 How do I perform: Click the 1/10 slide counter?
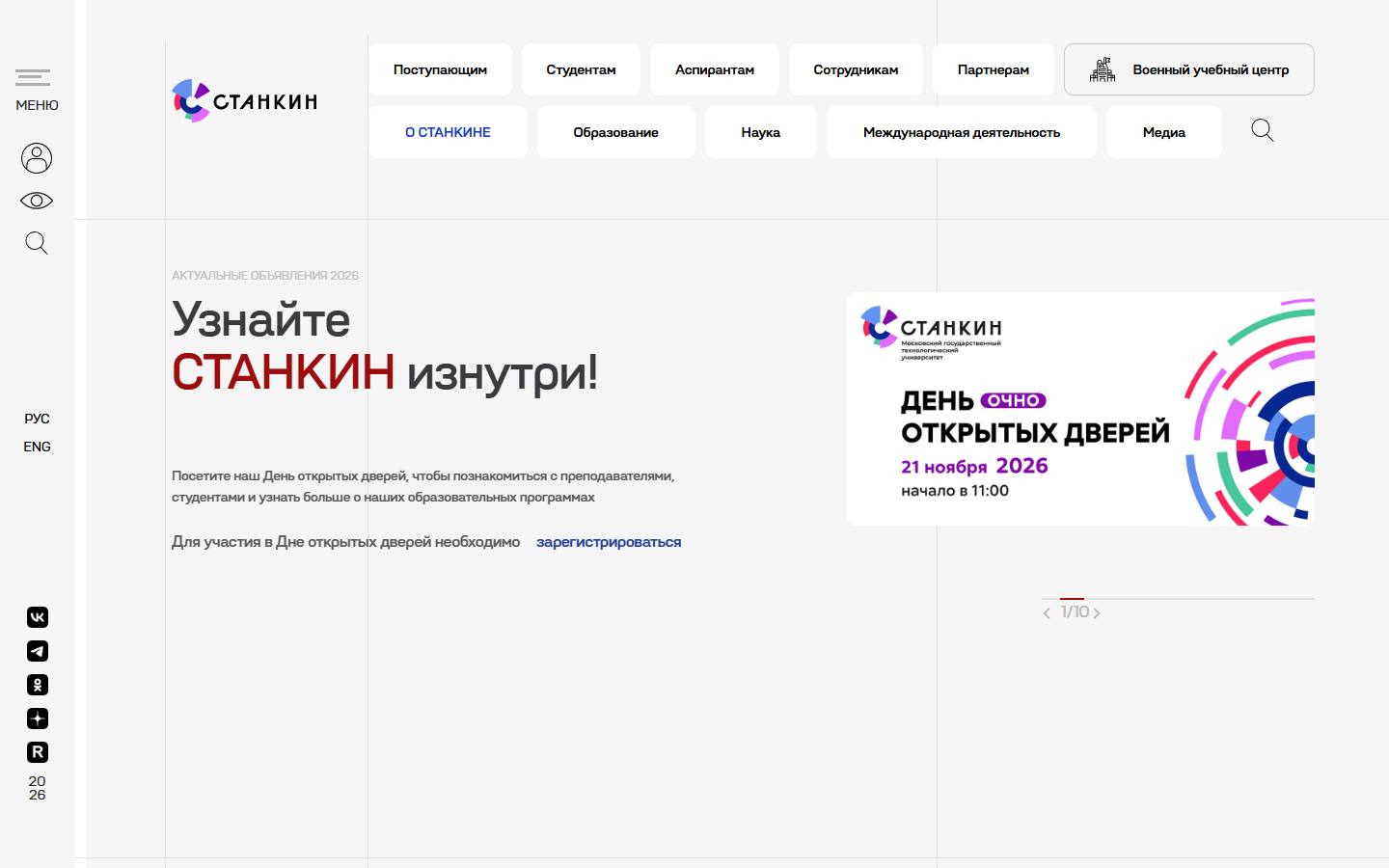point(1075,611)
